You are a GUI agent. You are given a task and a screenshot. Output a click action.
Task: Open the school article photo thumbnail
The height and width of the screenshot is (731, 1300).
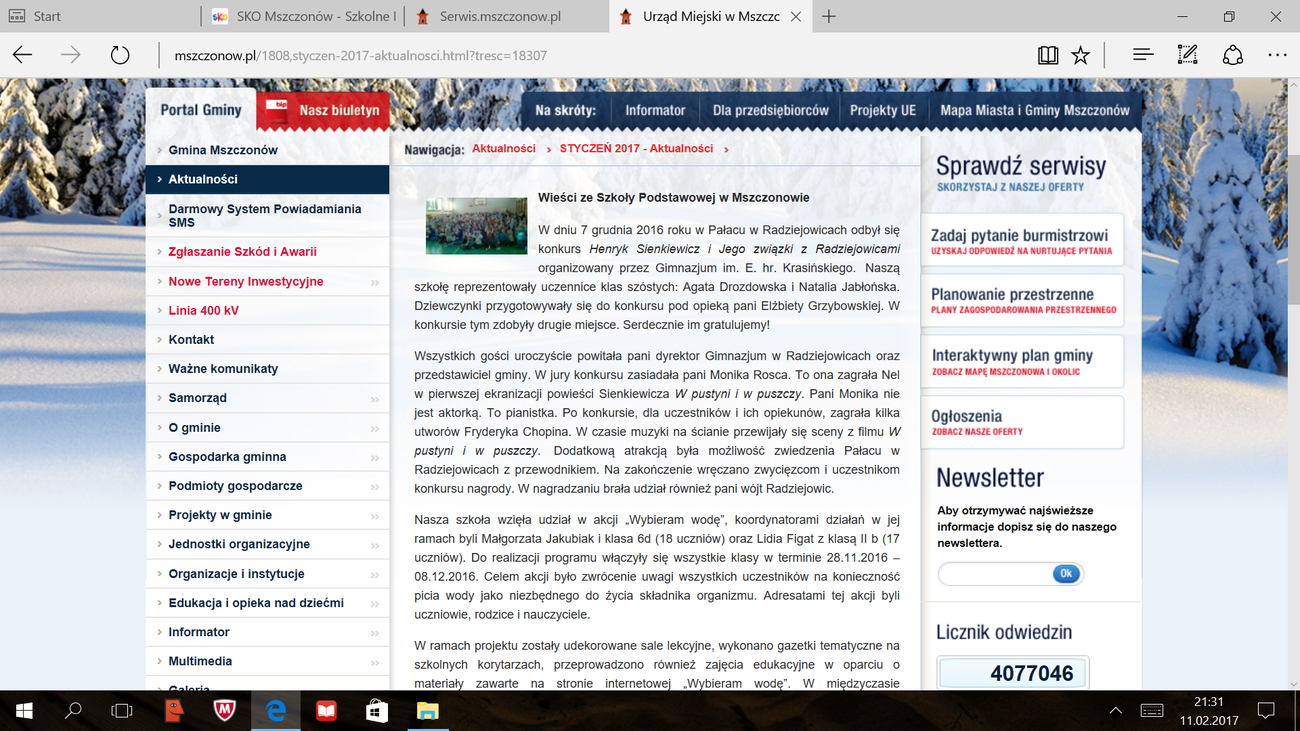pos(476,226)
